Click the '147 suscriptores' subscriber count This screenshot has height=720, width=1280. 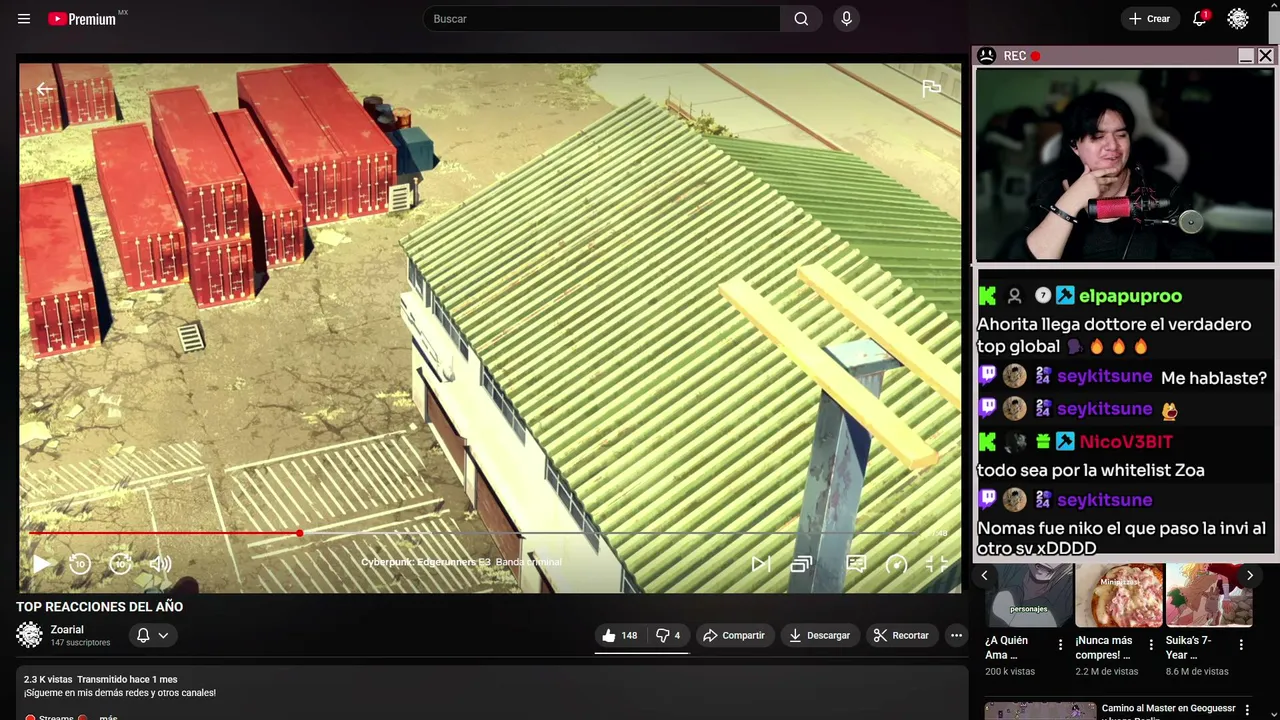tap(81, 643)
